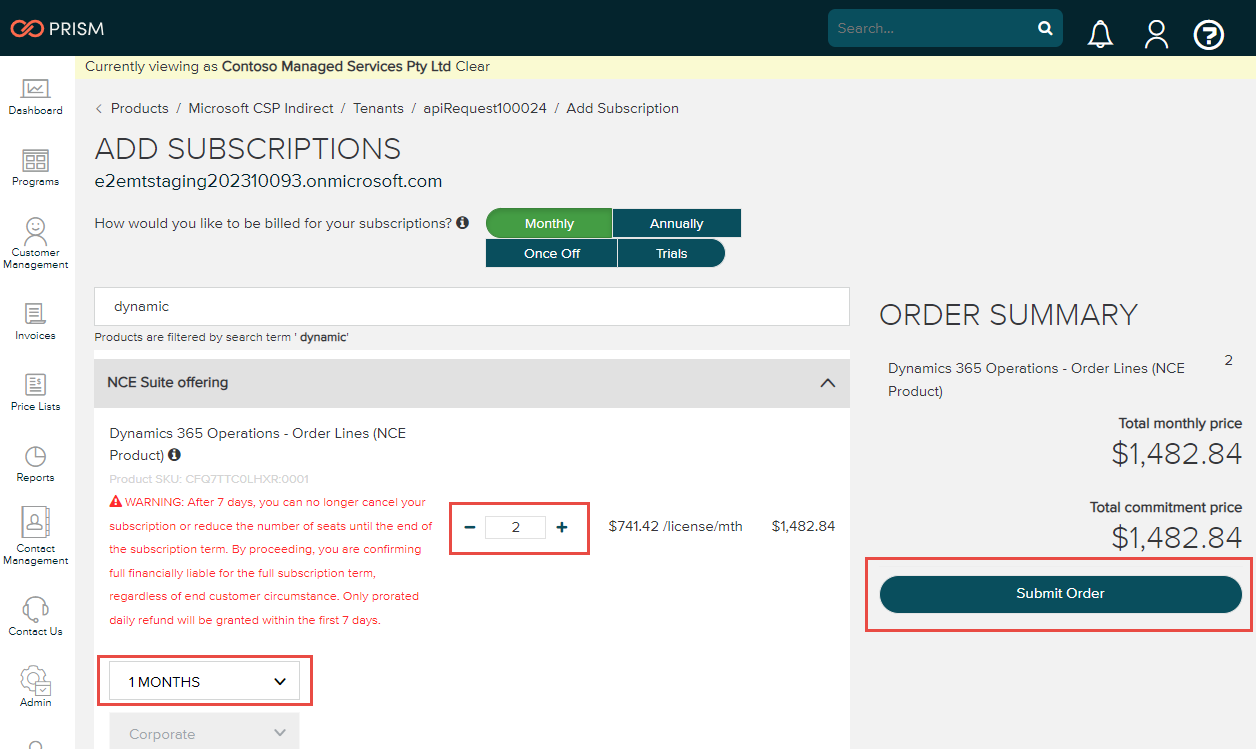
Task: Open the user profile icon
Action: [1156, 33]
